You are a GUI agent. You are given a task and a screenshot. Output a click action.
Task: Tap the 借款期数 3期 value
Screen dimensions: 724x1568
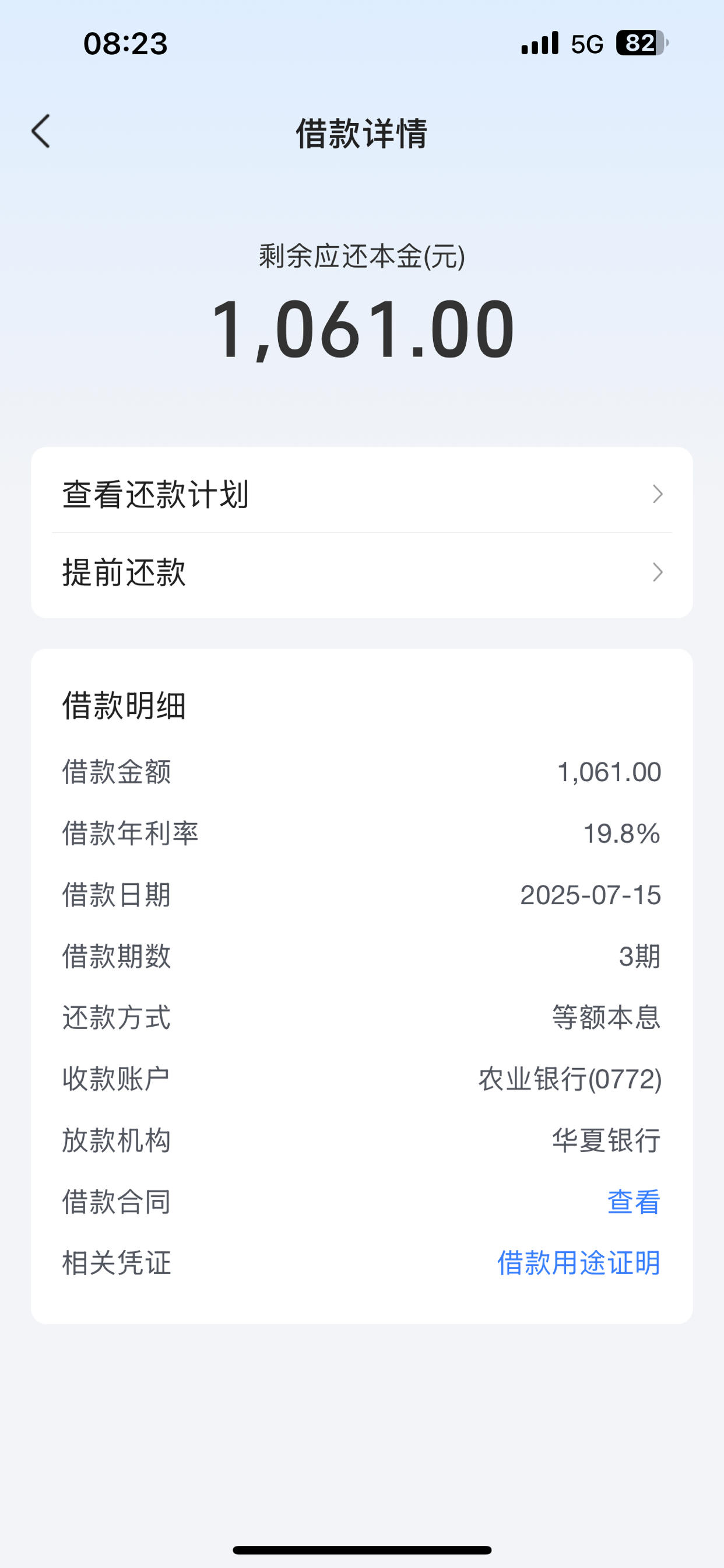pos(640,956)
